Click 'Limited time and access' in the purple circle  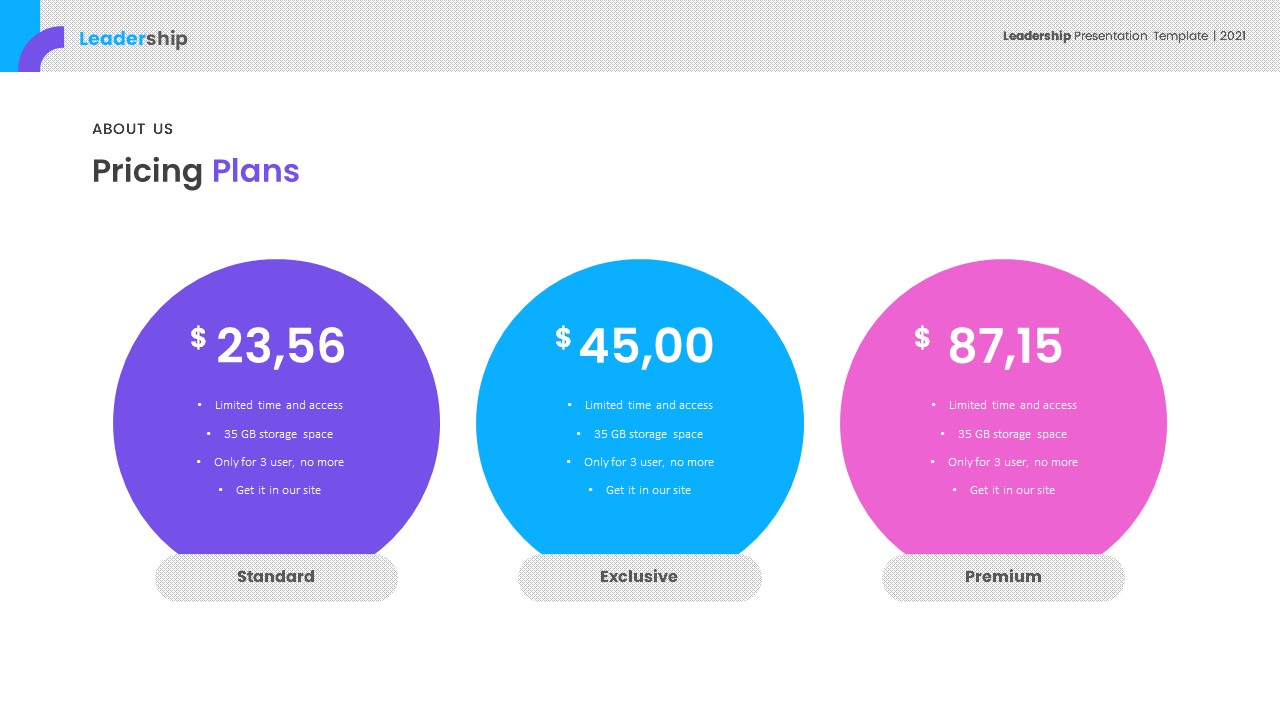[x=278, y=405]
